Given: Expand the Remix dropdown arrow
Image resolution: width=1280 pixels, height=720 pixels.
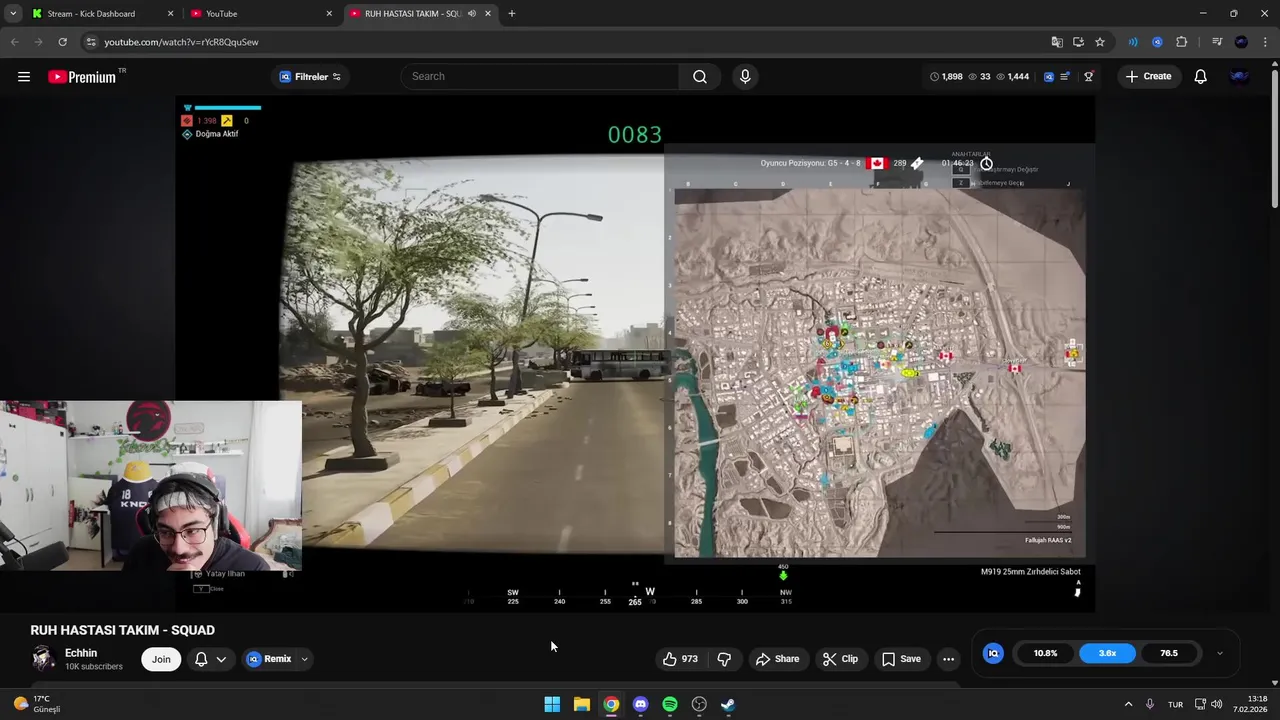Looking at the screenshot, I should [x=304, y=659].
